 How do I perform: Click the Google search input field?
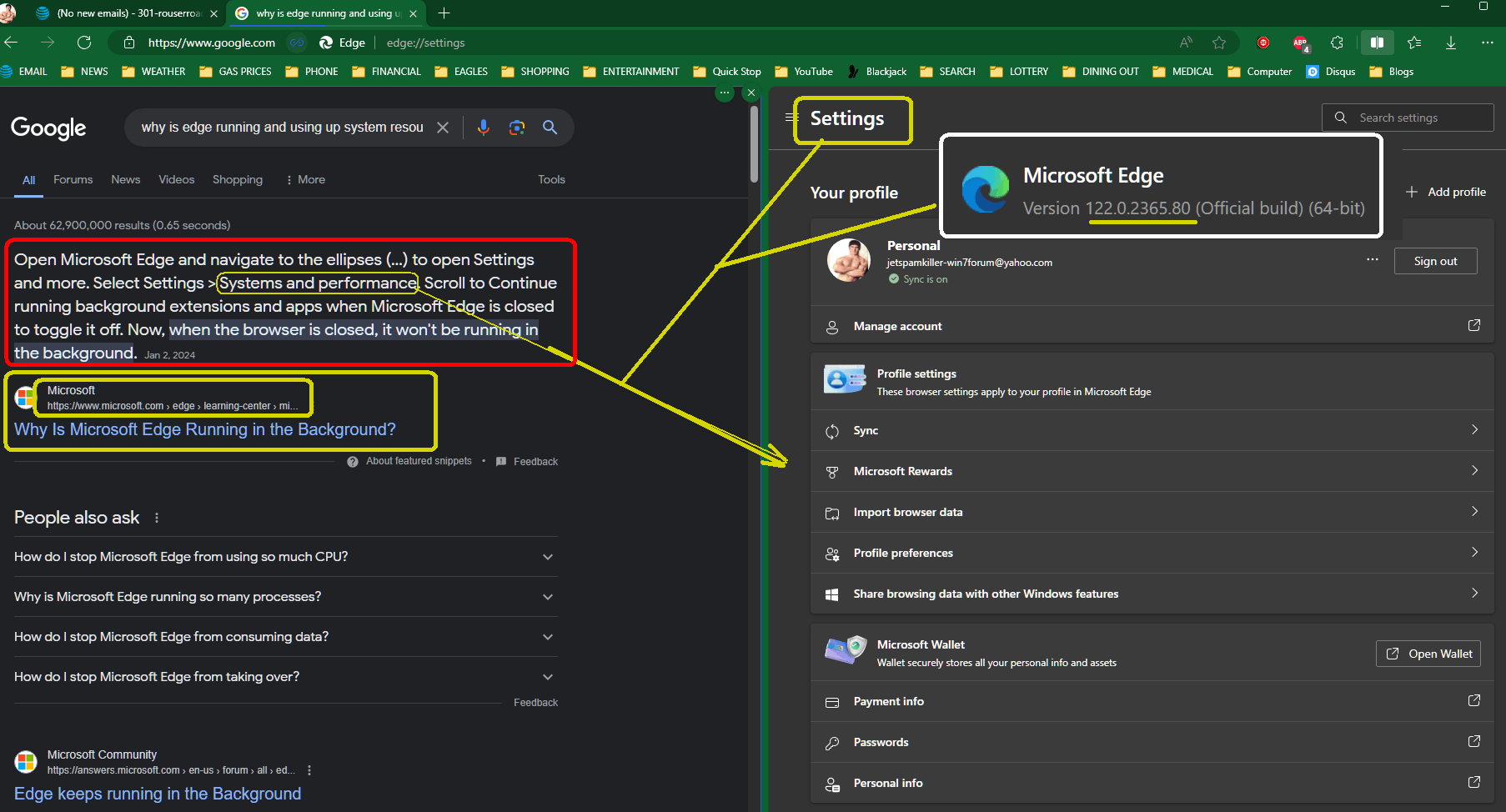pos(283,128)
